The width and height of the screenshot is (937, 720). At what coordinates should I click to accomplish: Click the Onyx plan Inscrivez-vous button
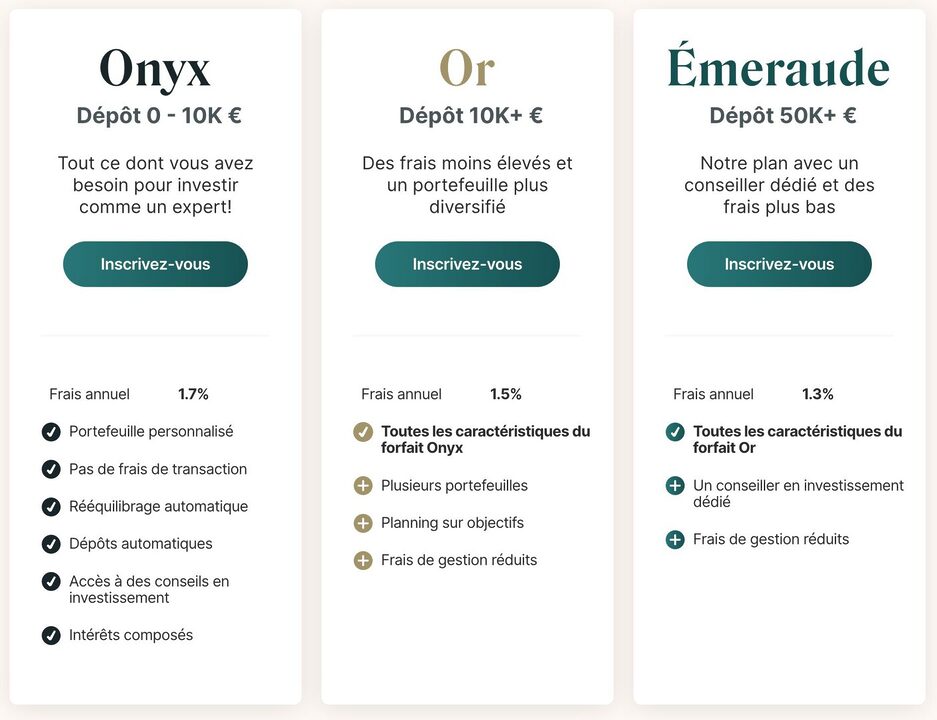point(155,264)
